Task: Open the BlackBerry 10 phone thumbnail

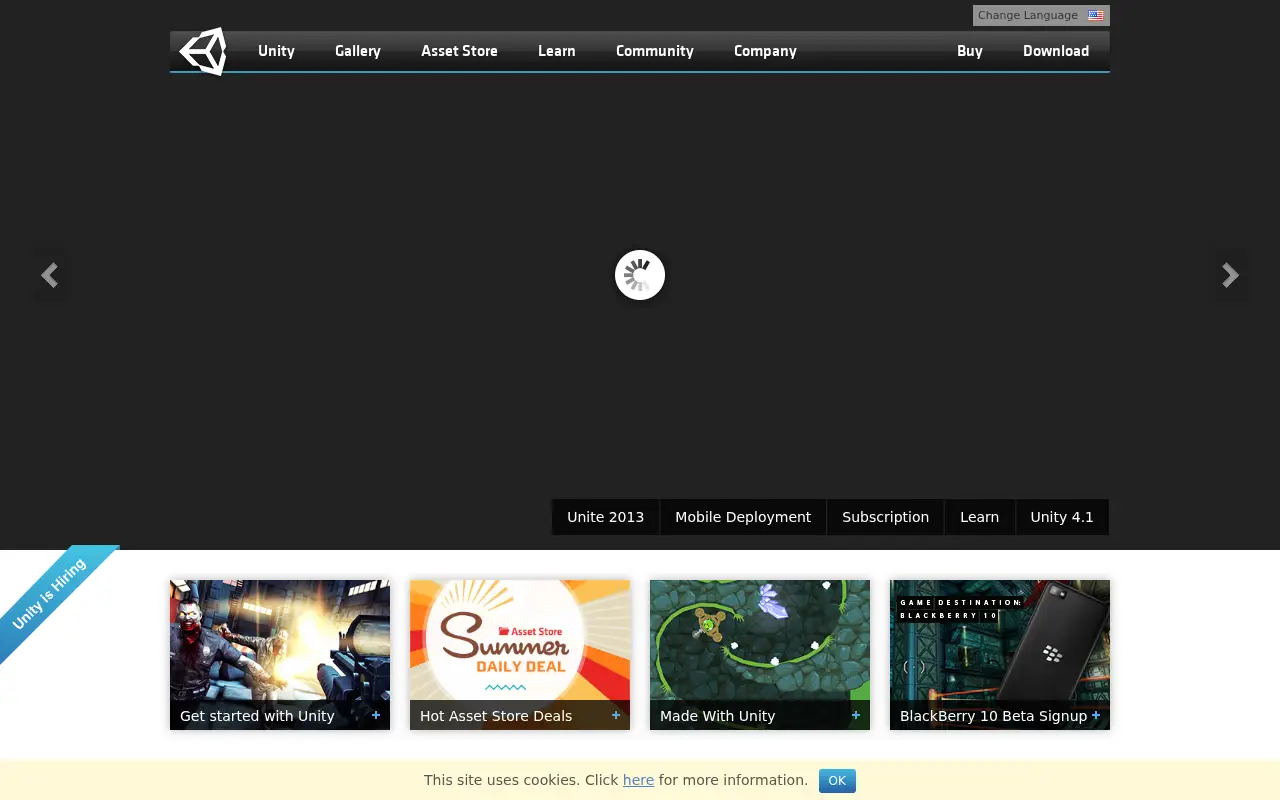Action: coord(1000,655)
